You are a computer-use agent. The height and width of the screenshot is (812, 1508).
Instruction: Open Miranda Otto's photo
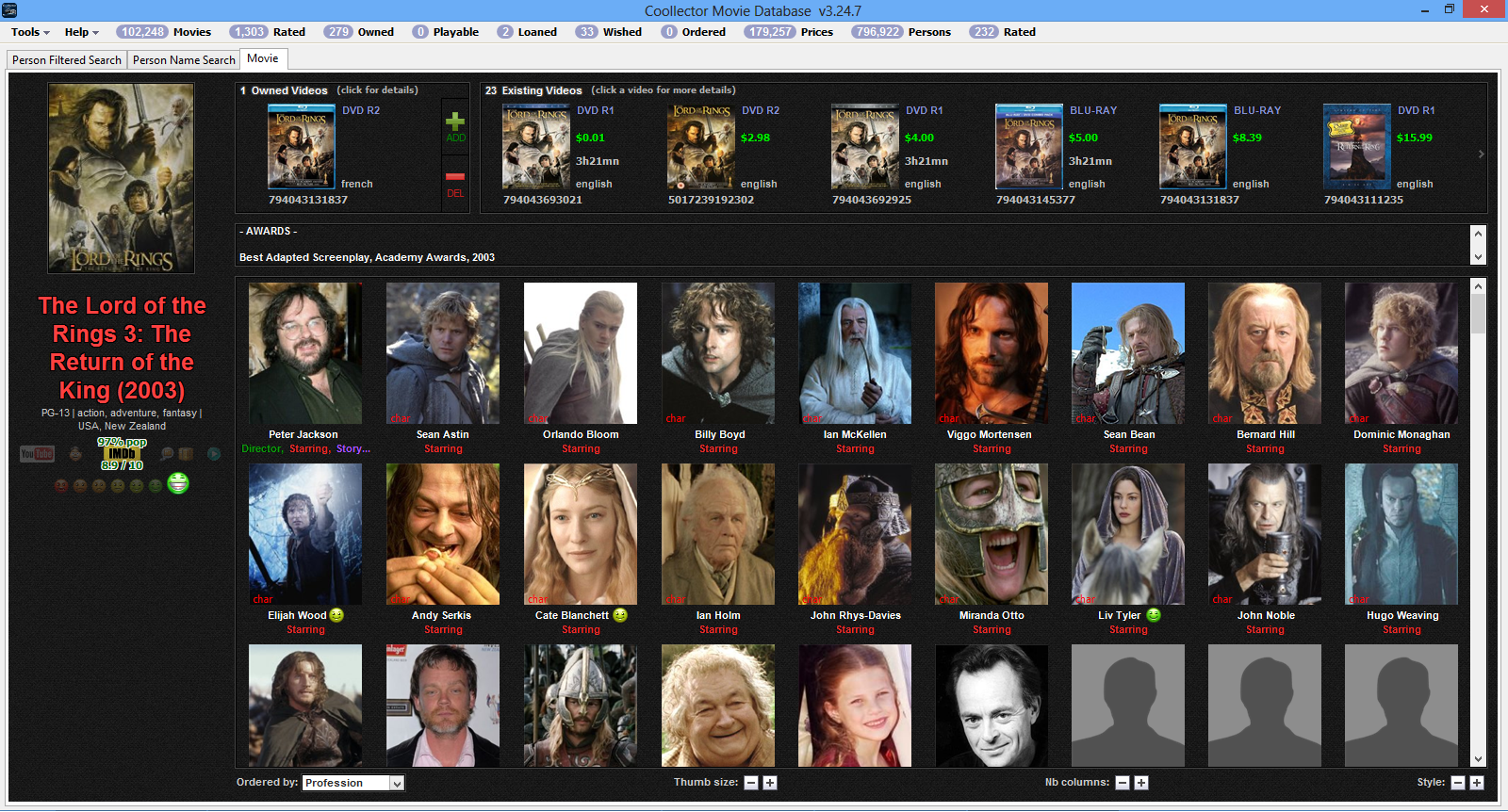992,534
